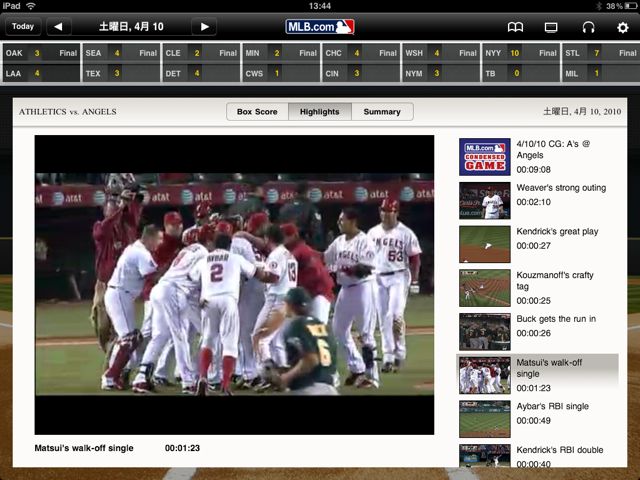
Task: Select the STL vs MIL scoreboard game
Action: 601,63
